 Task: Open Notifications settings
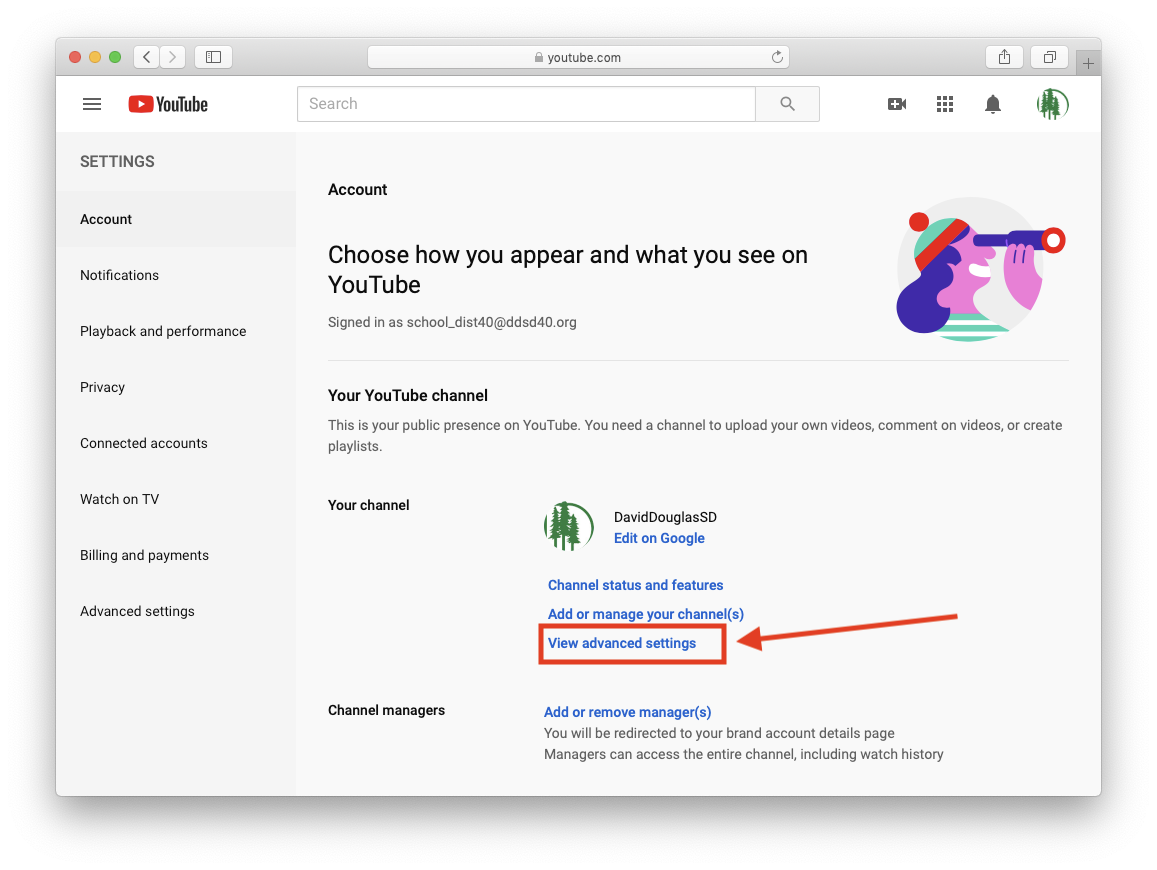click(176, 275)
